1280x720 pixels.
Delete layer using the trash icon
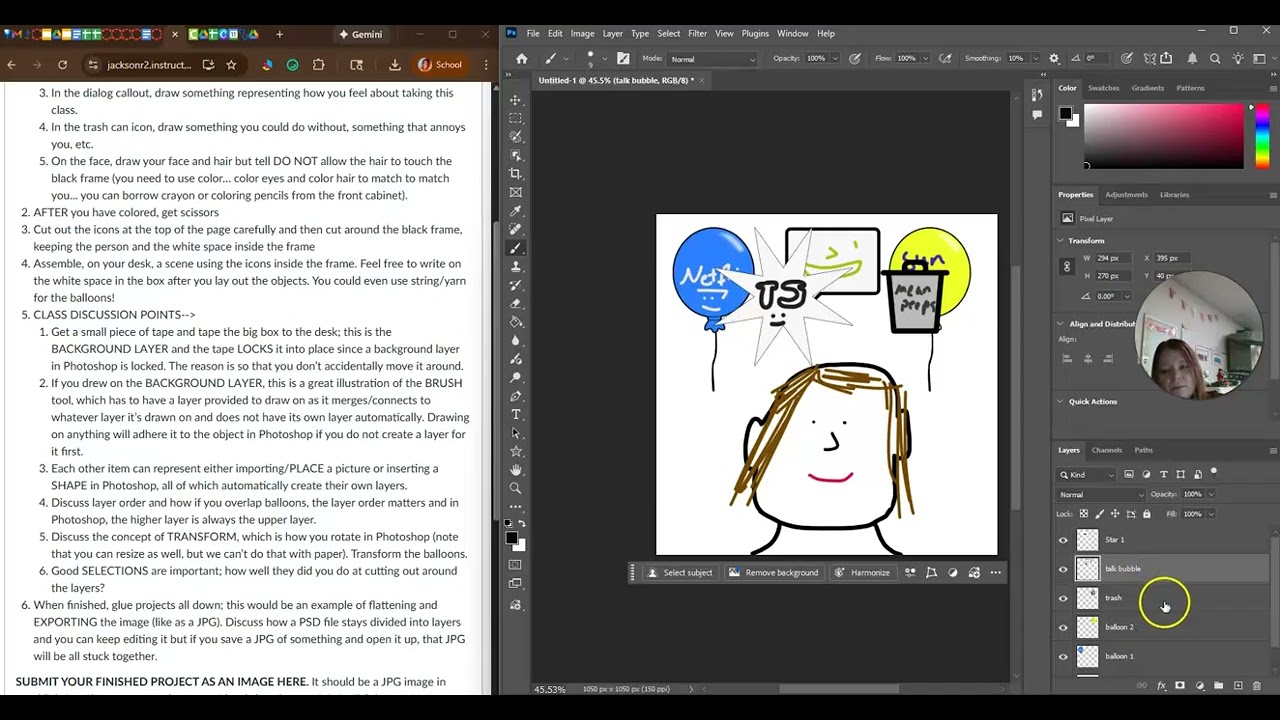1257,686
